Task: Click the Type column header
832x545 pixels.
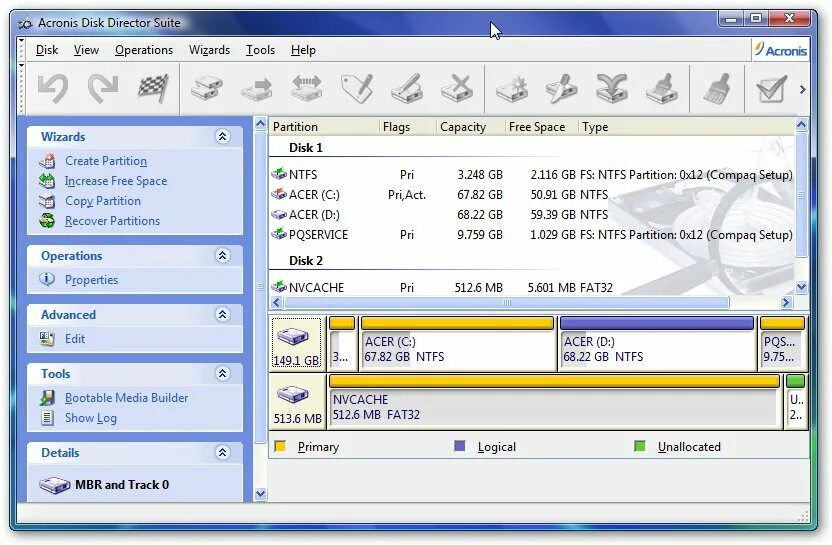Action: click(x=687, y=127)
